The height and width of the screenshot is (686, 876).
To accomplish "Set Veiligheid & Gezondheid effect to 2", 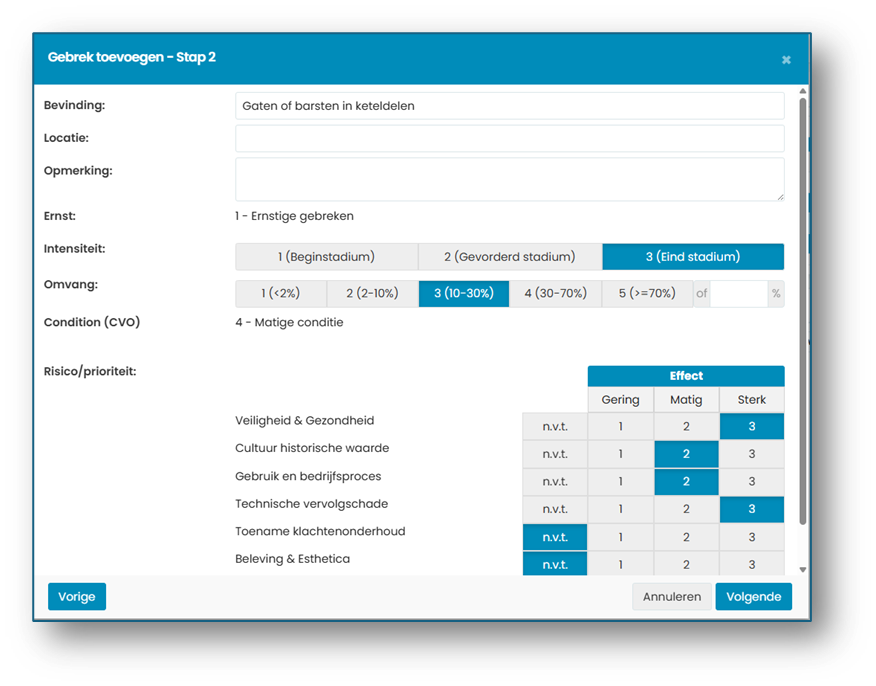I will coord(686,427).
